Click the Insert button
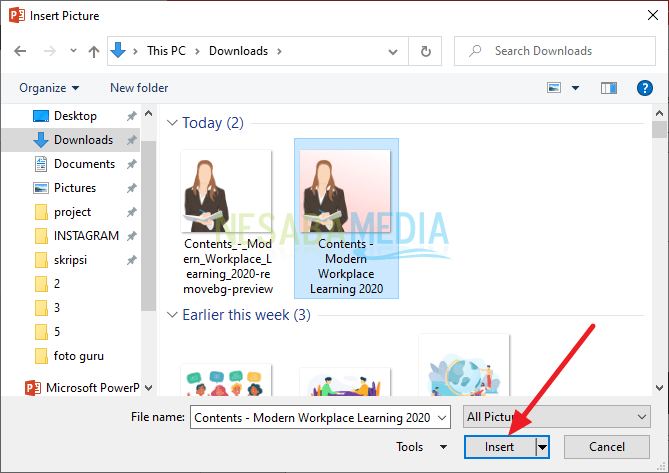669x473 pixels. (x=499, y=447)
